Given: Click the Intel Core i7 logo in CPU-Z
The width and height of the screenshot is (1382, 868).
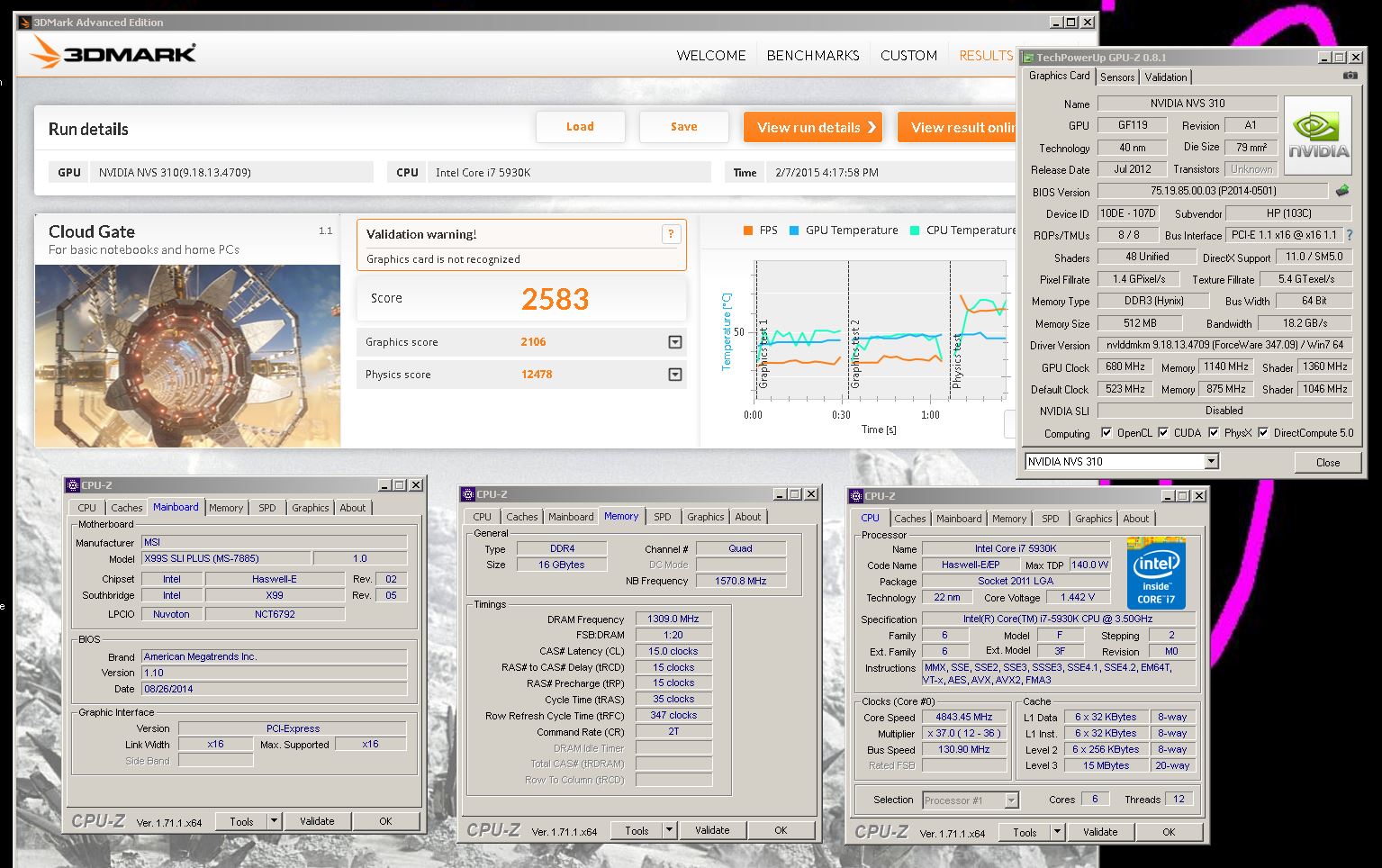Looking at the screenshot, I should tap(1156, 574).
